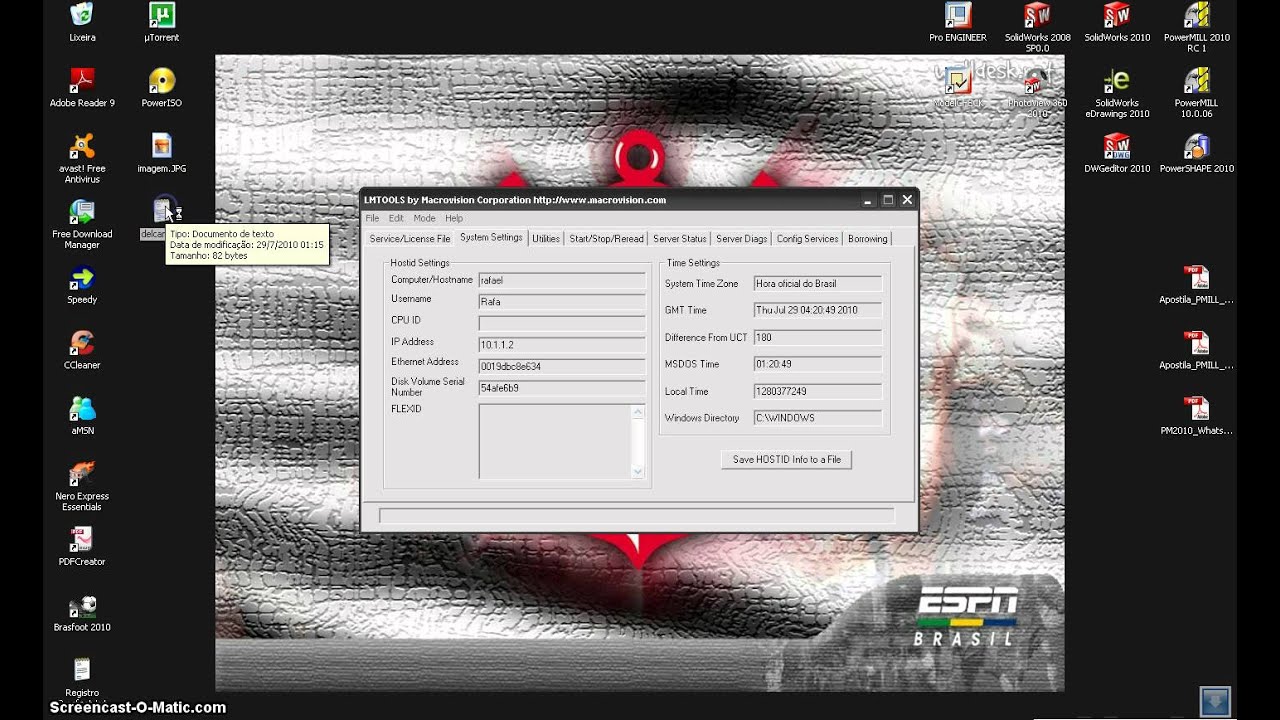Select the imagem.JPG file icon
This screenshot has width=1280, height=720.
point(162,146)
